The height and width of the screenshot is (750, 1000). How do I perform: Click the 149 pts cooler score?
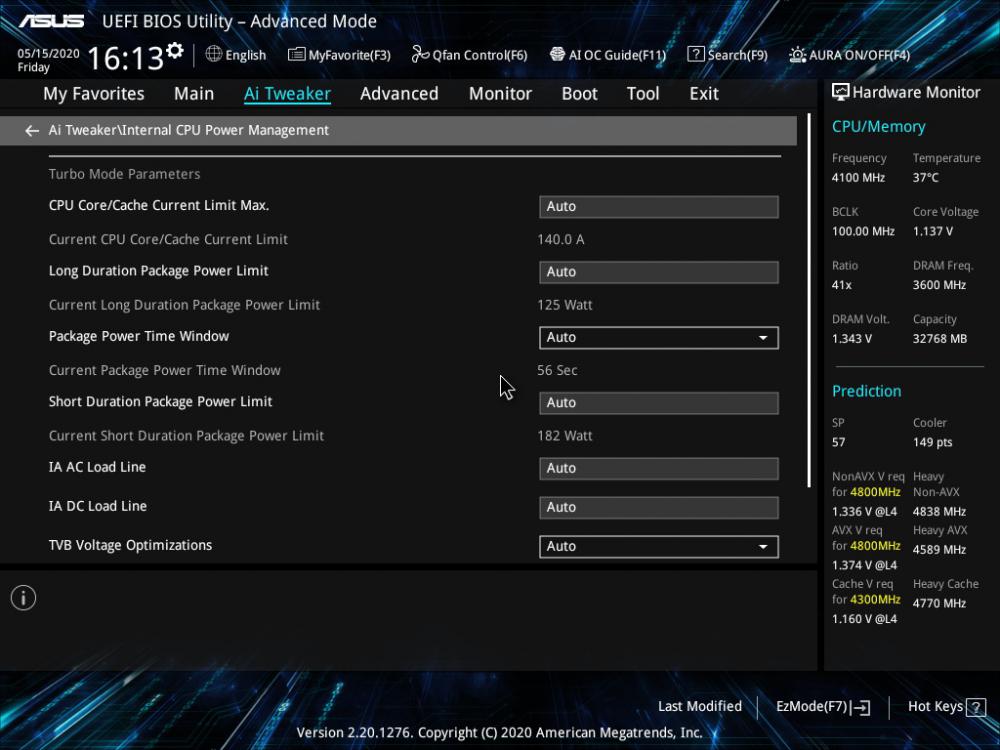tap(932, 443)
